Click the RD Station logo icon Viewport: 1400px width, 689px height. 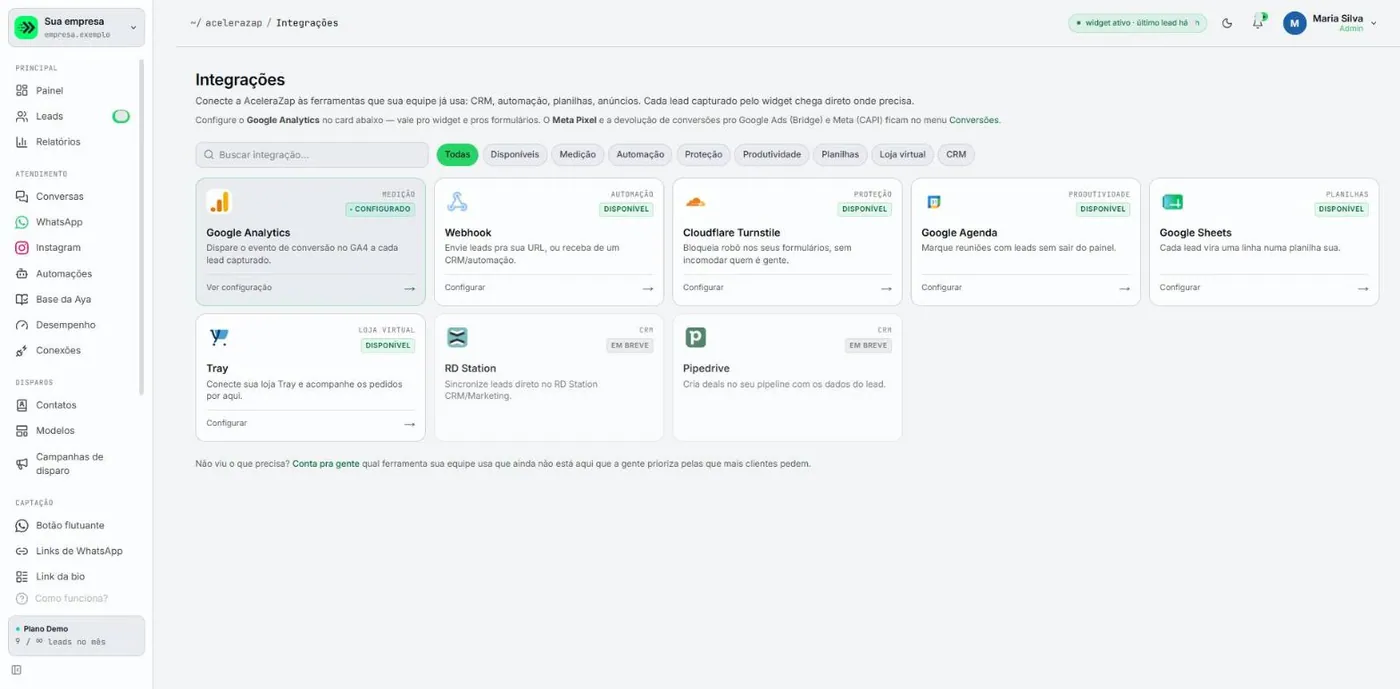pyautogui.click(x=457, y=338)
